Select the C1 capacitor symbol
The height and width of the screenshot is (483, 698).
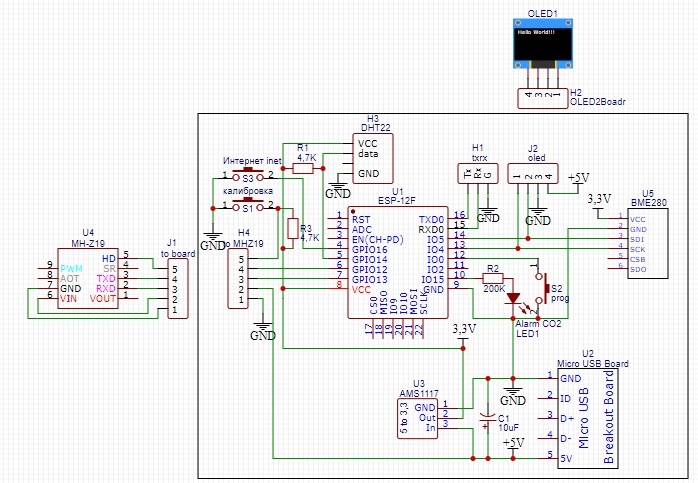[487, 418]
